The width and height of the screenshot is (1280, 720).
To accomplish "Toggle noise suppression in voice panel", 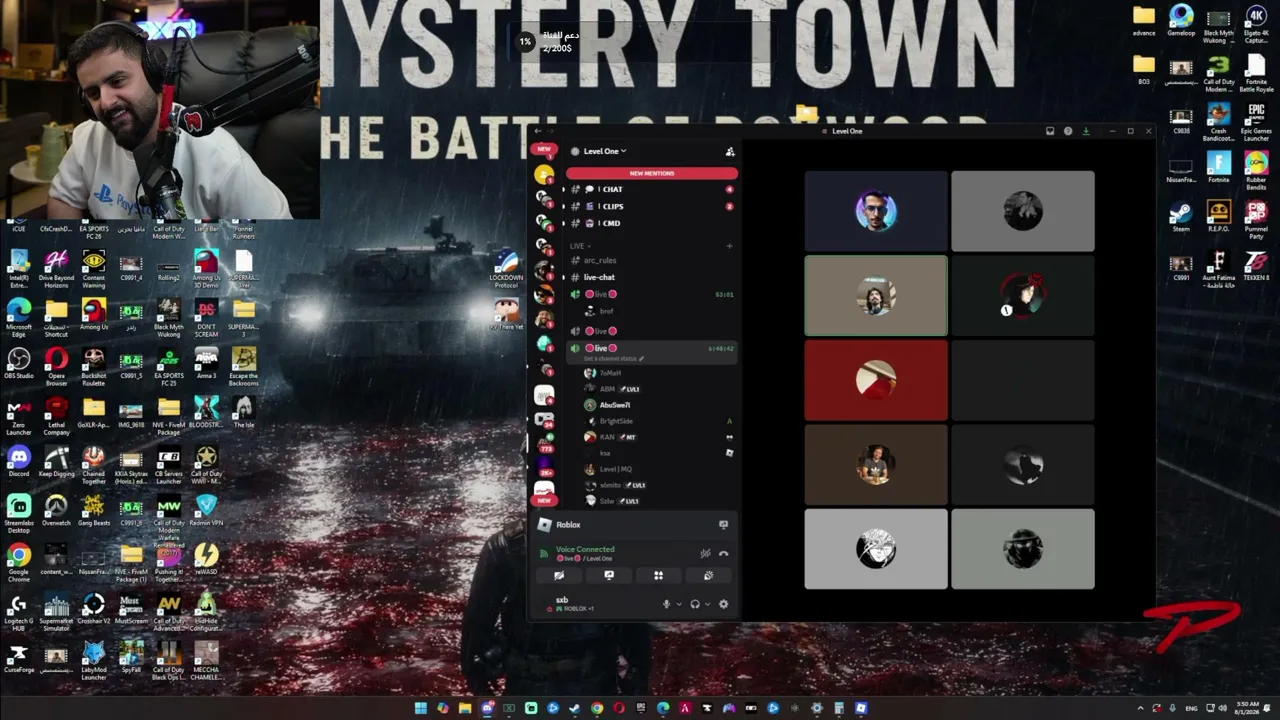I will 705,553.
